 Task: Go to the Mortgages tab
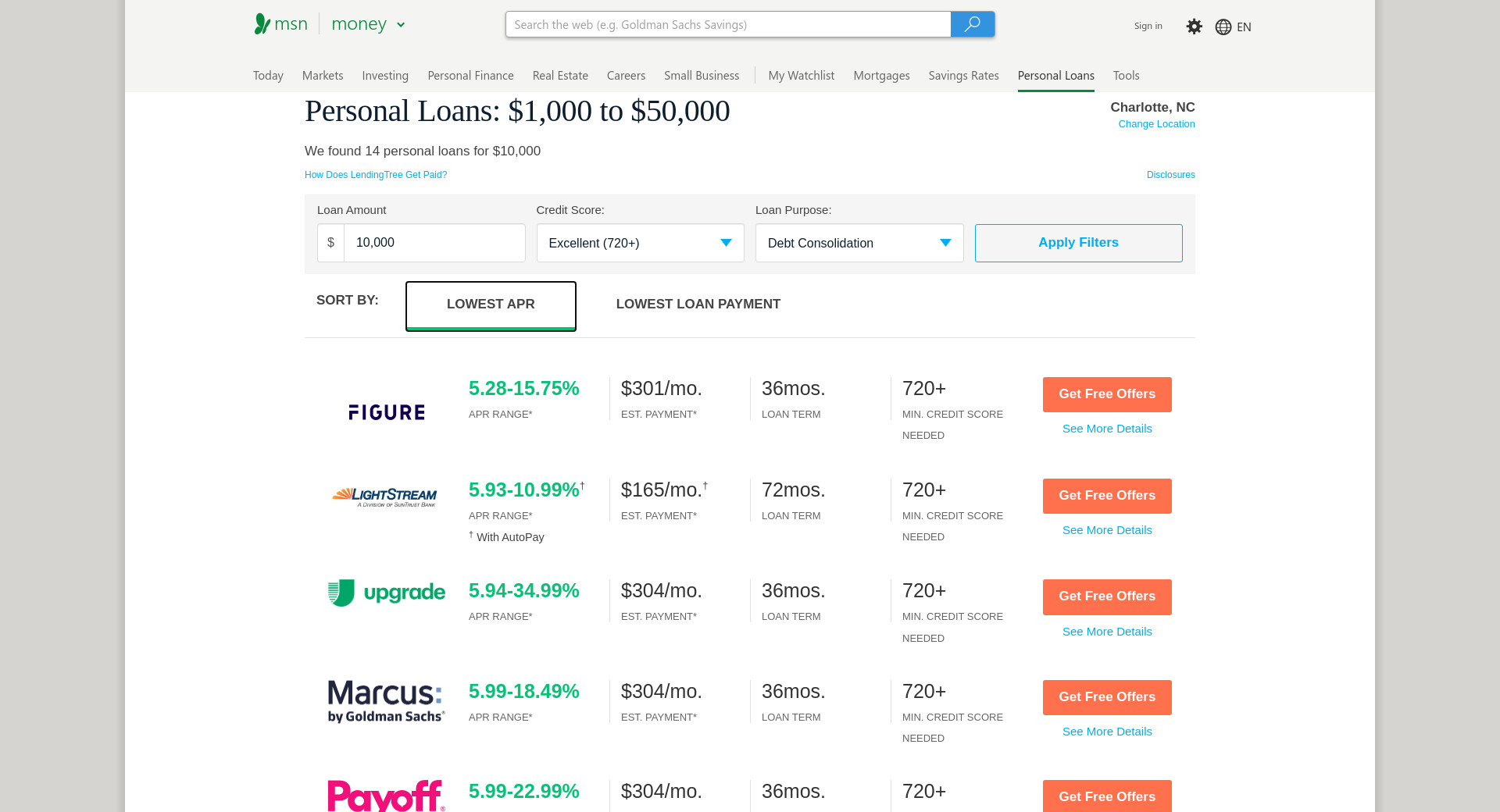881,76
